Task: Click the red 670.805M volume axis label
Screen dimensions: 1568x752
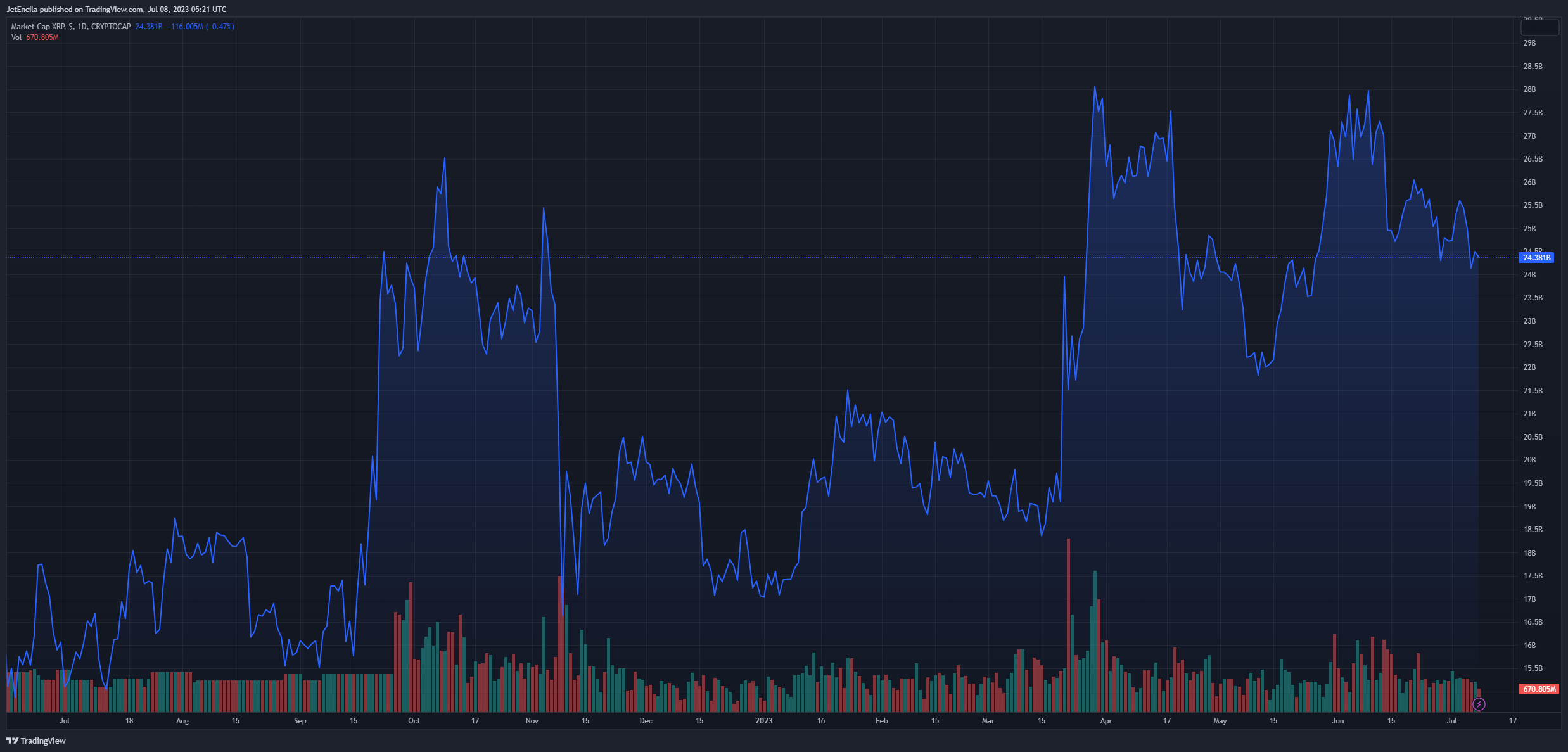Action: (1539, 689)
